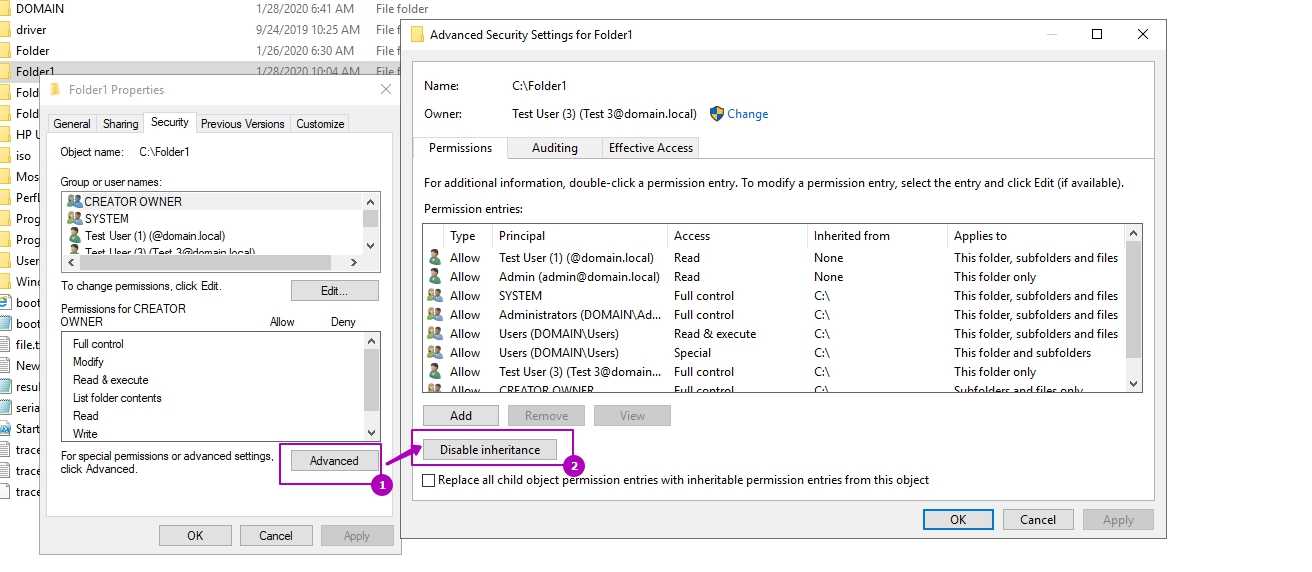Click the Change owner link
The height and width of the screenshot is (572, 1312).
[747, 114]
